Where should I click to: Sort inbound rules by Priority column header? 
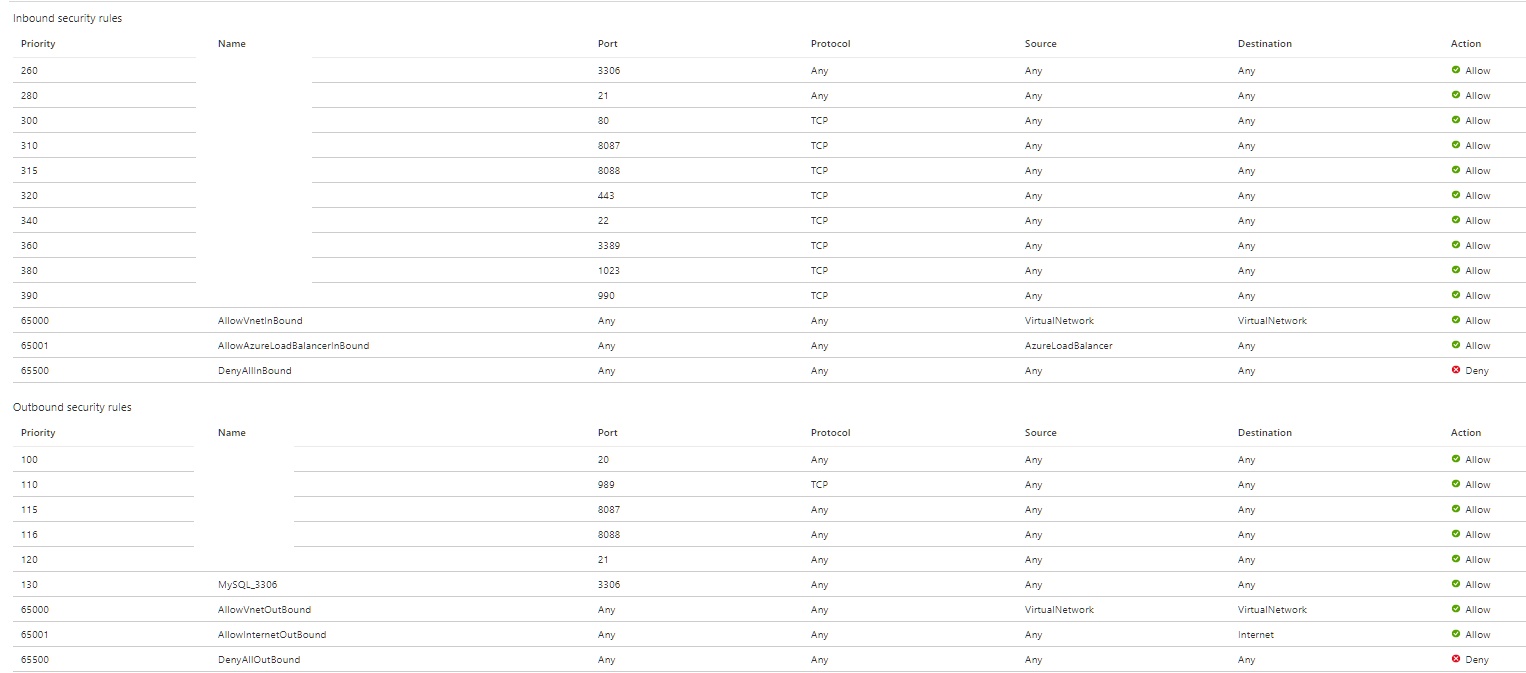point(38,44)
